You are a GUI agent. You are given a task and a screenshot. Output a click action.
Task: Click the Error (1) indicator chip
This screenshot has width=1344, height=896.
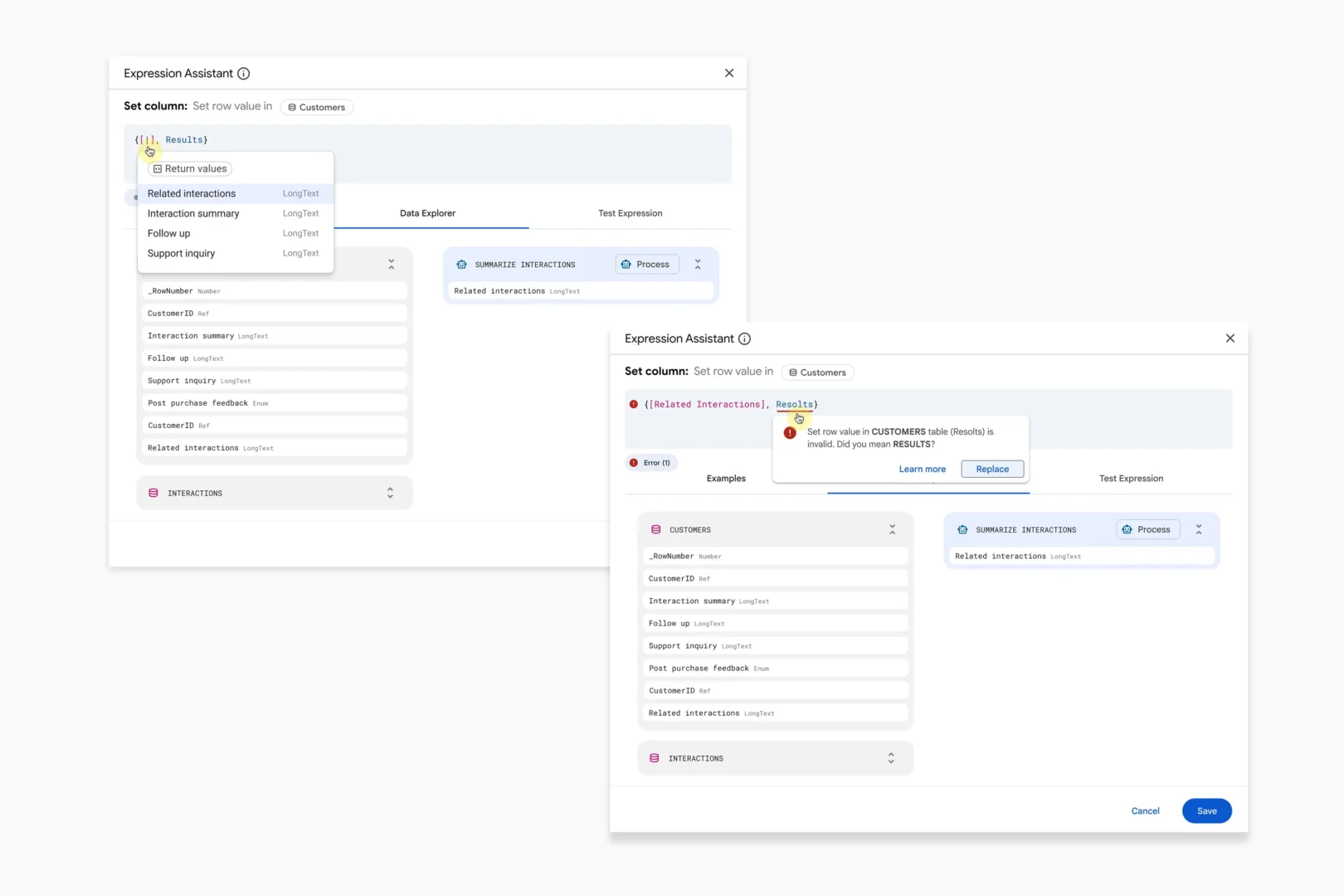point(651,463)
